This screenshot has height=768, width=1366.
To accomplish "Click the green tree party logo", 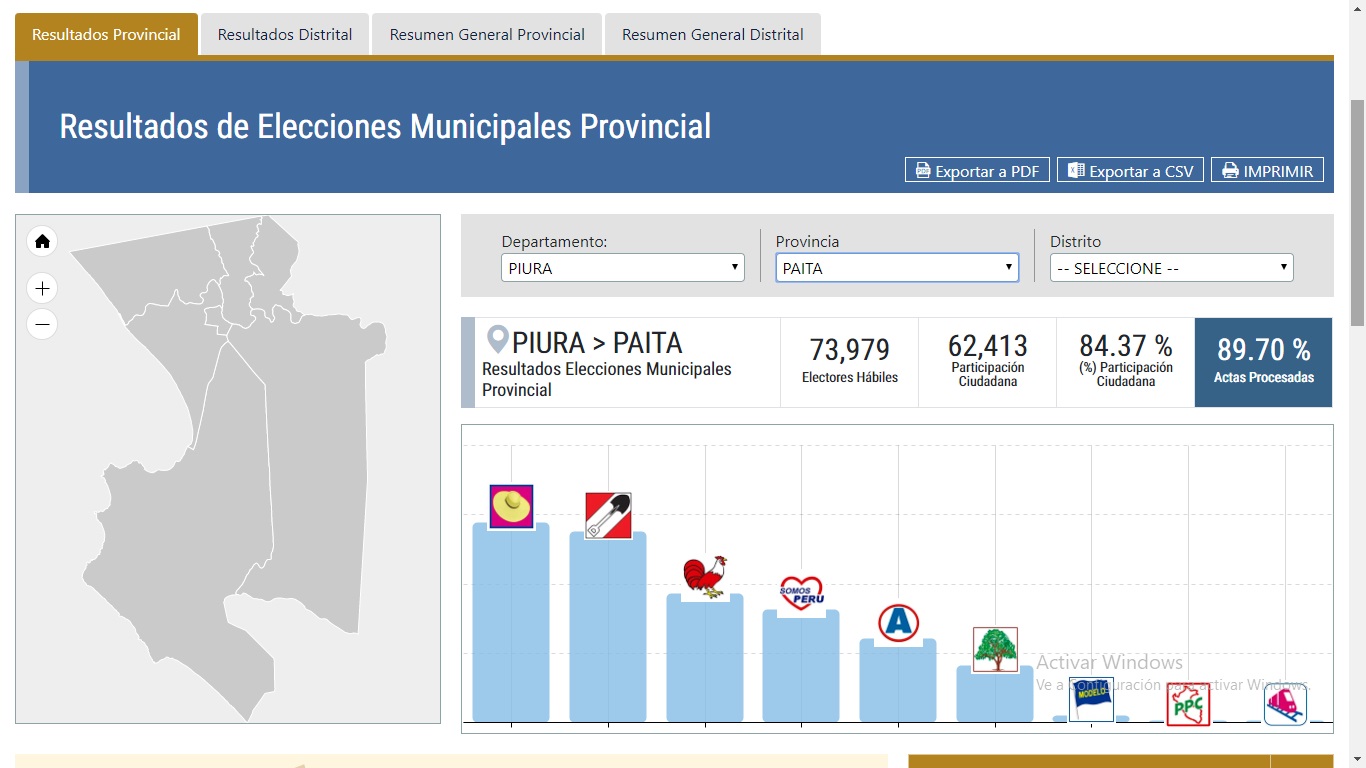I will [995, 649].
